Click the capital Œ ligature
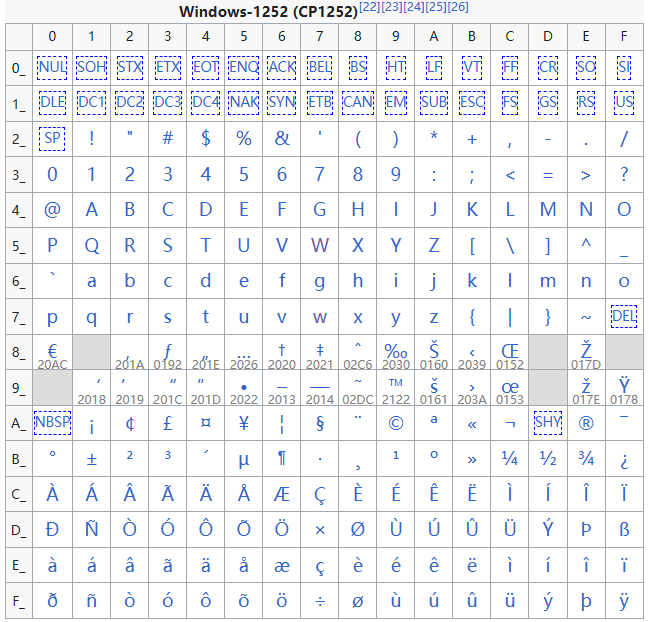The width and height of the screenshot is (649, 622). (x=510, y=351)
